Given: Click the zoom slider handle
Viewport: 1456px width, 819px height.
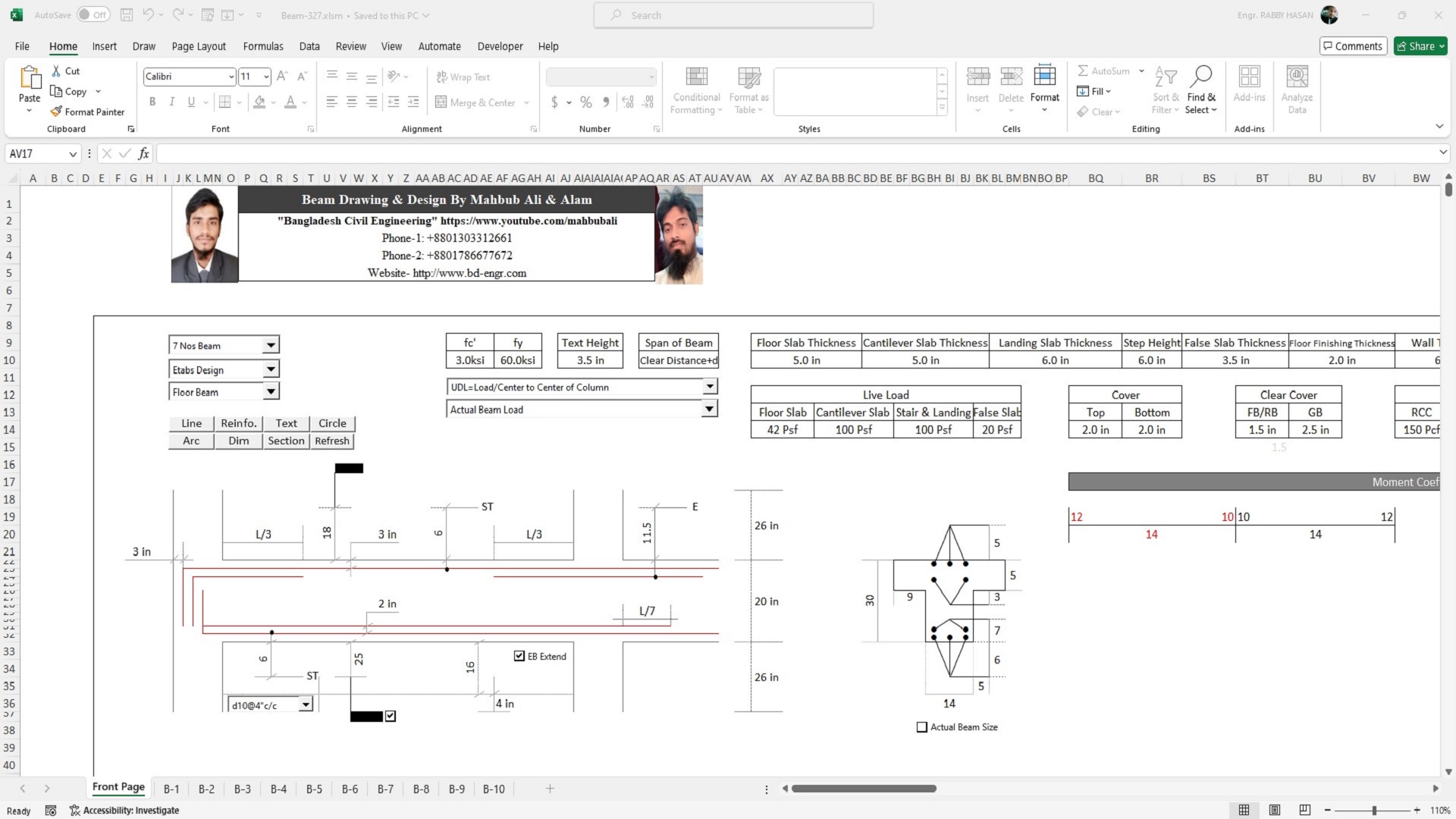Looking at the screenshot, I should [1374, 810].
